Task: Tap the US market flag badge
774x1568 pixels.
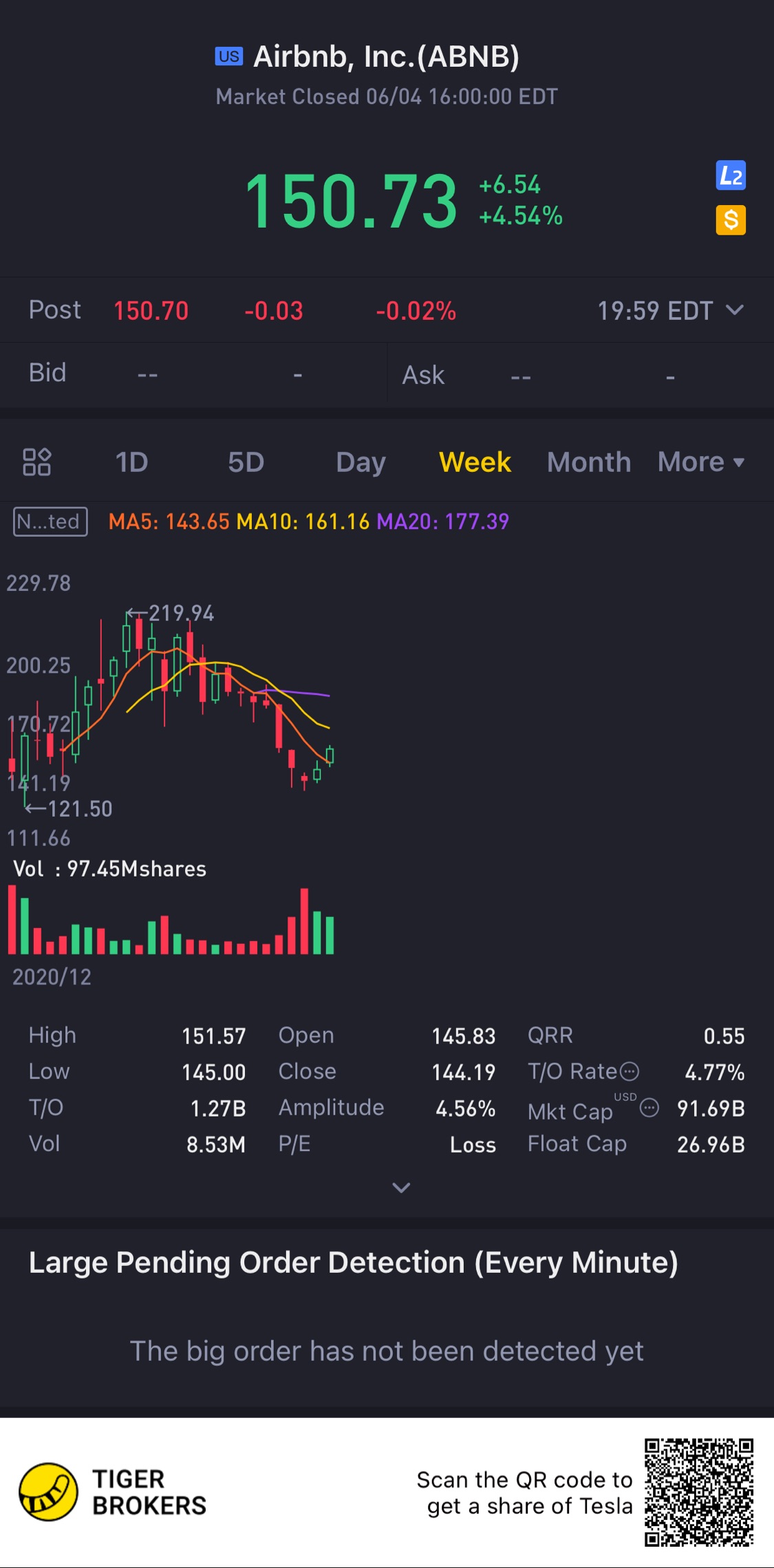Action: tap(229, 56)
